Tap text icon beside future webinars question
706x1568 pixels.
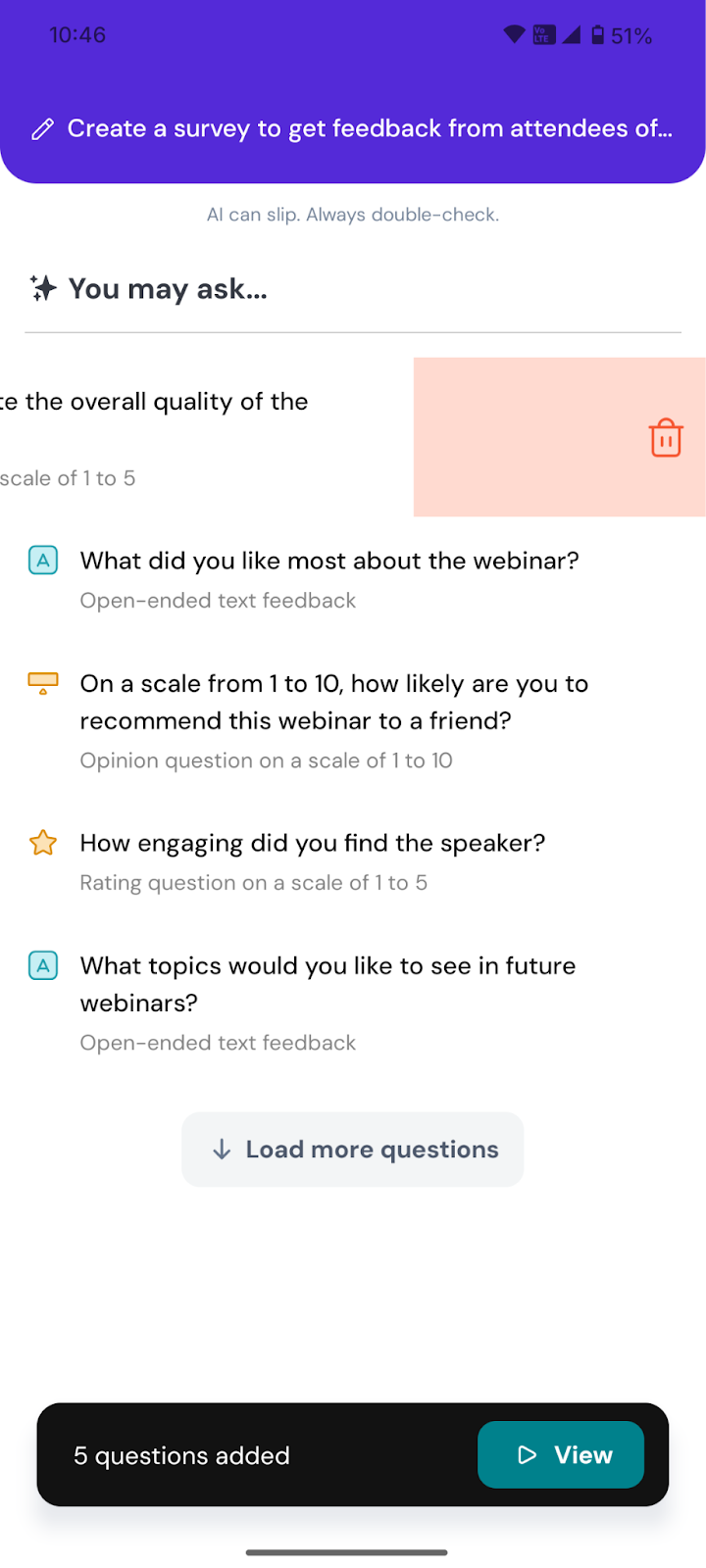click(43, 966)
